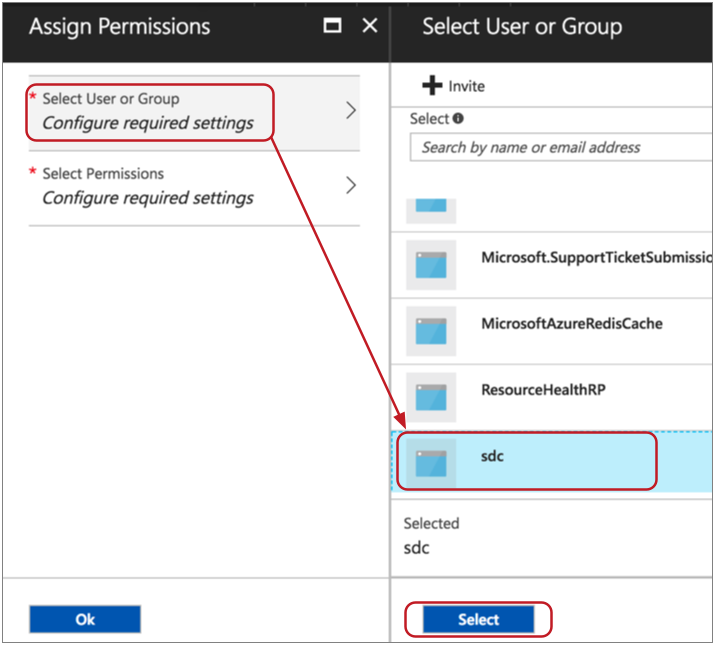This screenshot has width=715, height=645.
Task: Click the Select info icon
Action: (458, 118)
